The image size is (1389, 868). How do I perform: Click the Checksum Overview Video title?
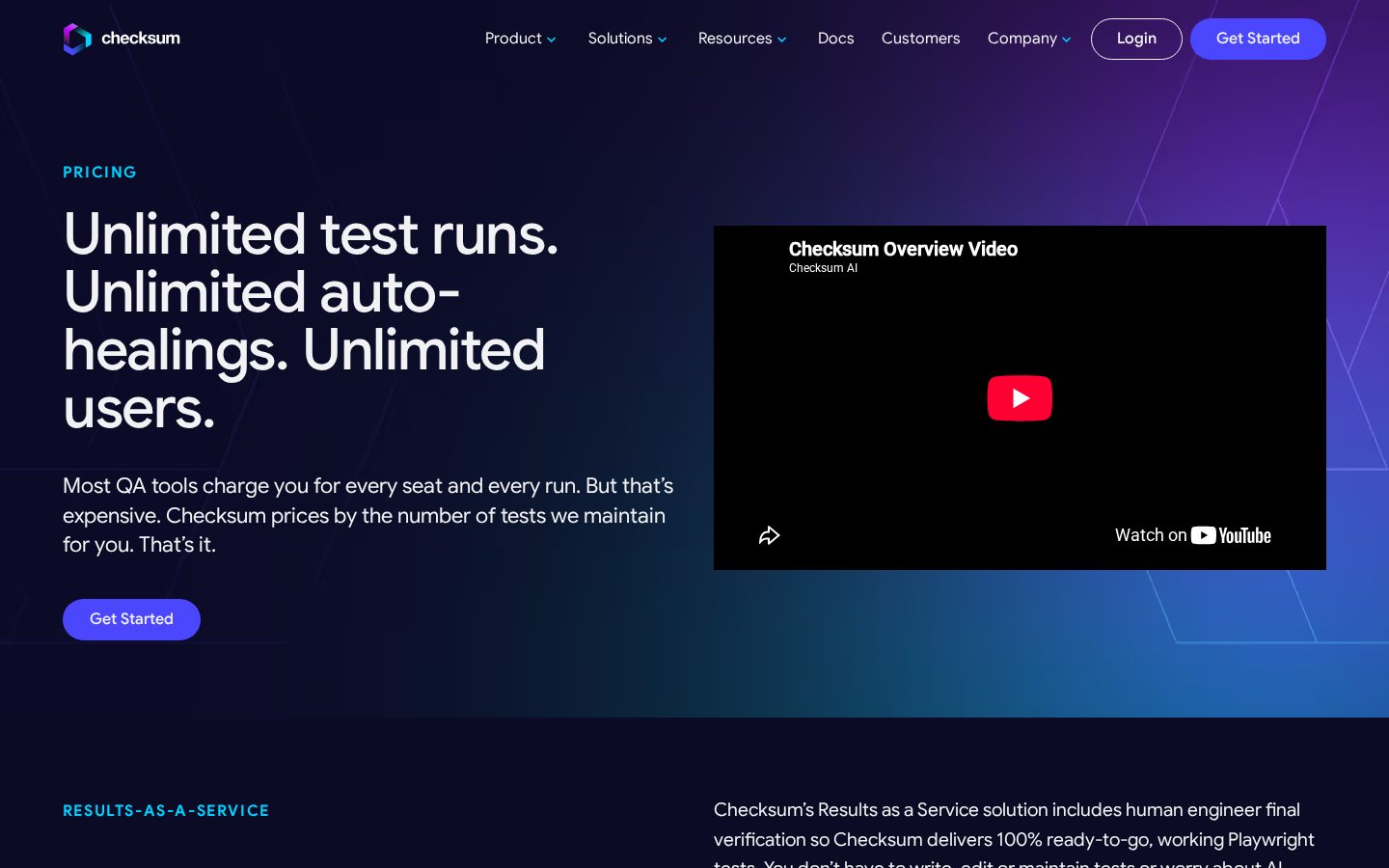pos(903,249)
